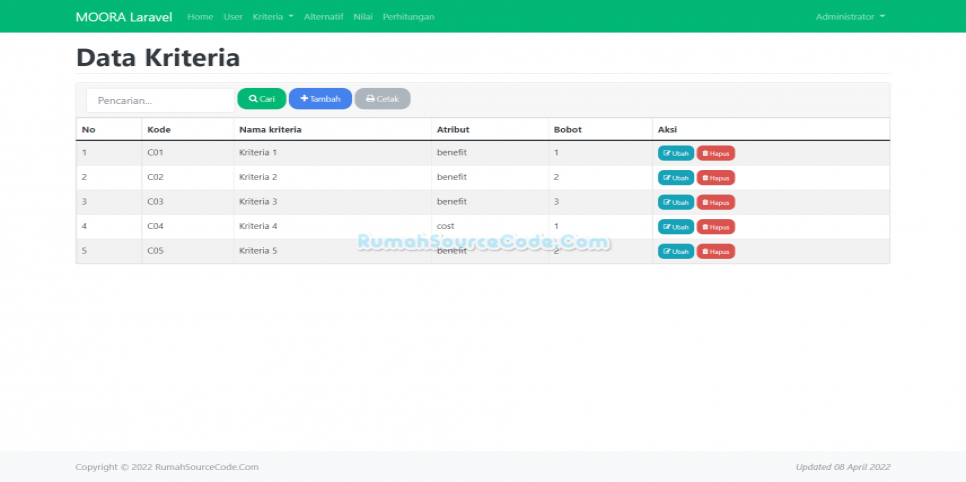Click the Bobot value 3 cell
The height and width of the screenshot is (482, 966).
pyautogui.click(x=601, y=202)
